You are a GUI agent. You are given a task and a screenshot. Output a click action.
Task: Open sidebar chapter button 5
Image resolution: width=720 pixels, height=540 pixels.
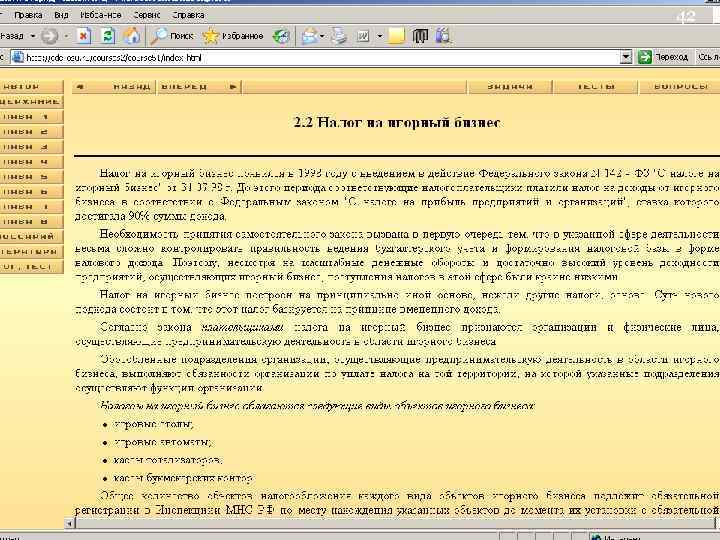coord(31,177)
